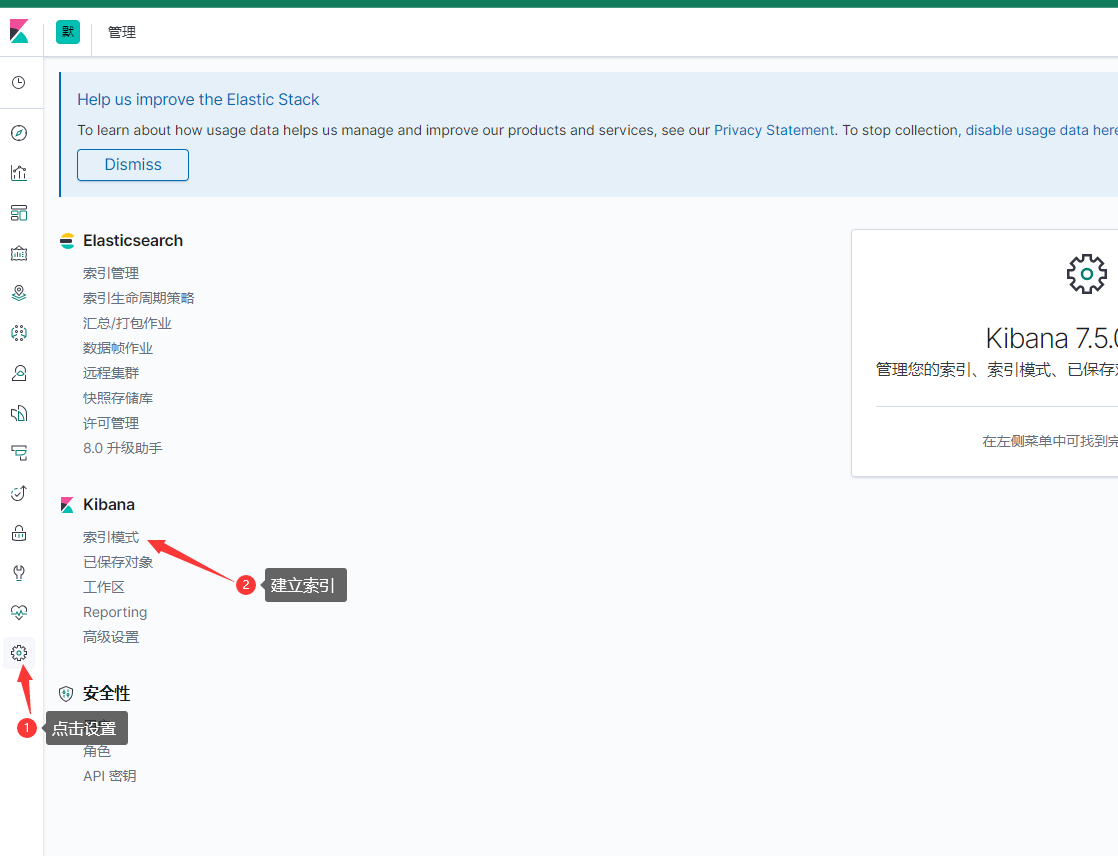The height and width of the screenshot is (856, 1118).
Task: Open 高级设置 link
Action: tap(111, 636)
